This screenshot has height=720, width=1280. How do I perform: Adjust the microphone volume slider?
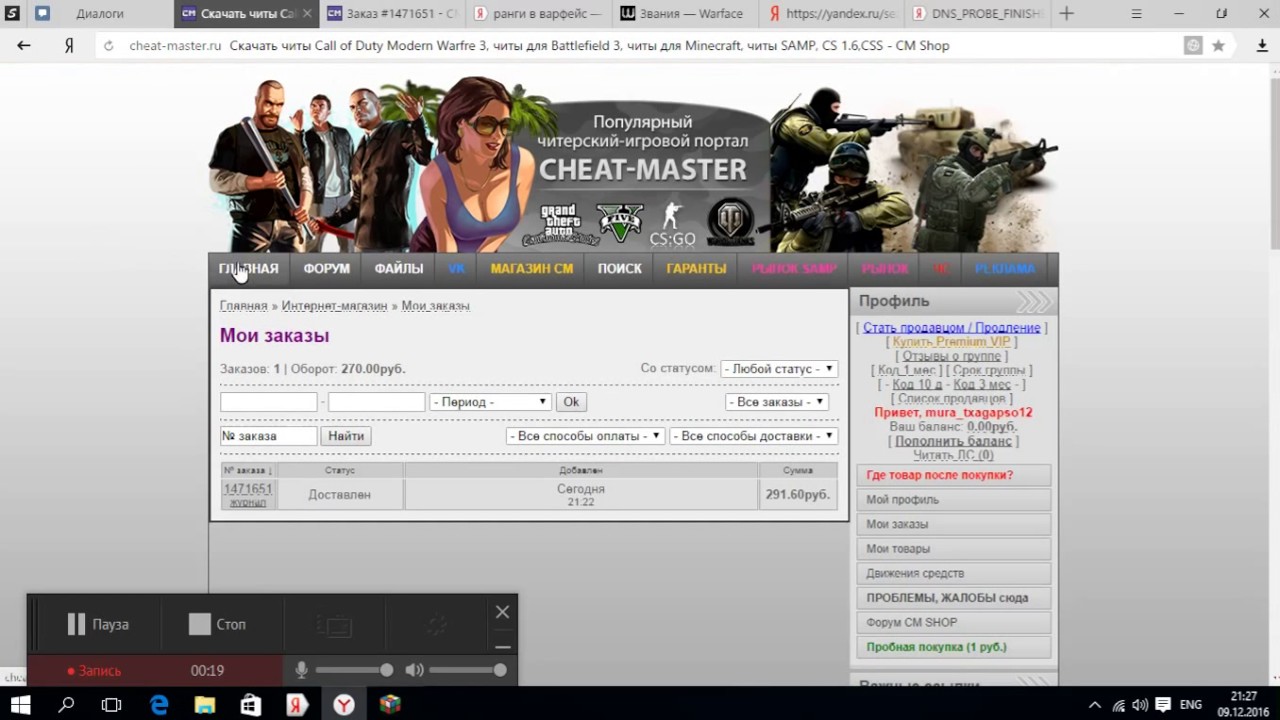click(354, 670)
